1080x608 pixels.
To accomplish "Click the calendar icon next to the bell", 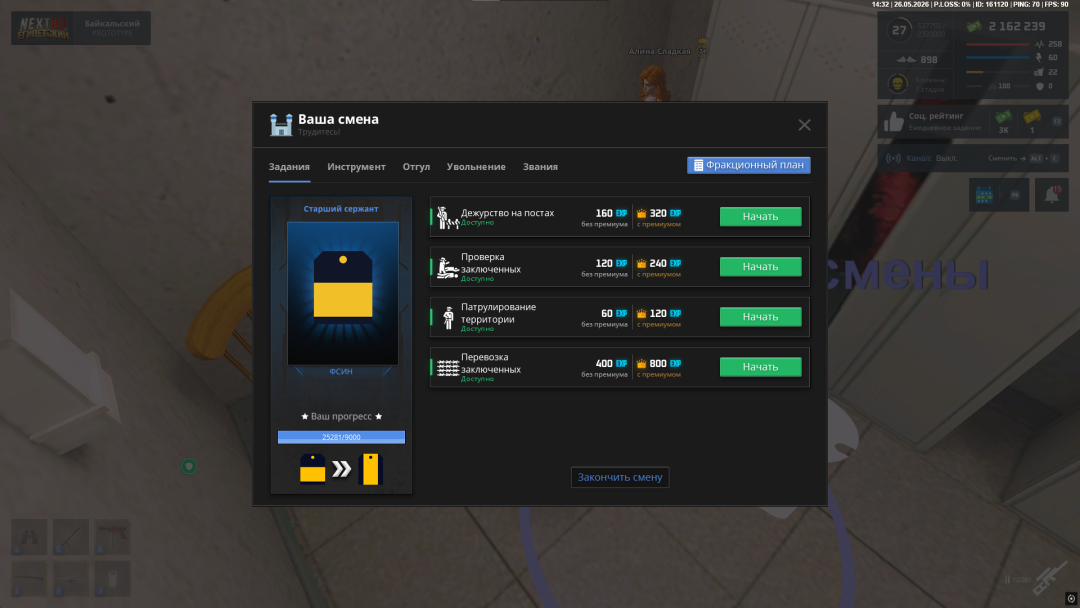I will point(985,196).
